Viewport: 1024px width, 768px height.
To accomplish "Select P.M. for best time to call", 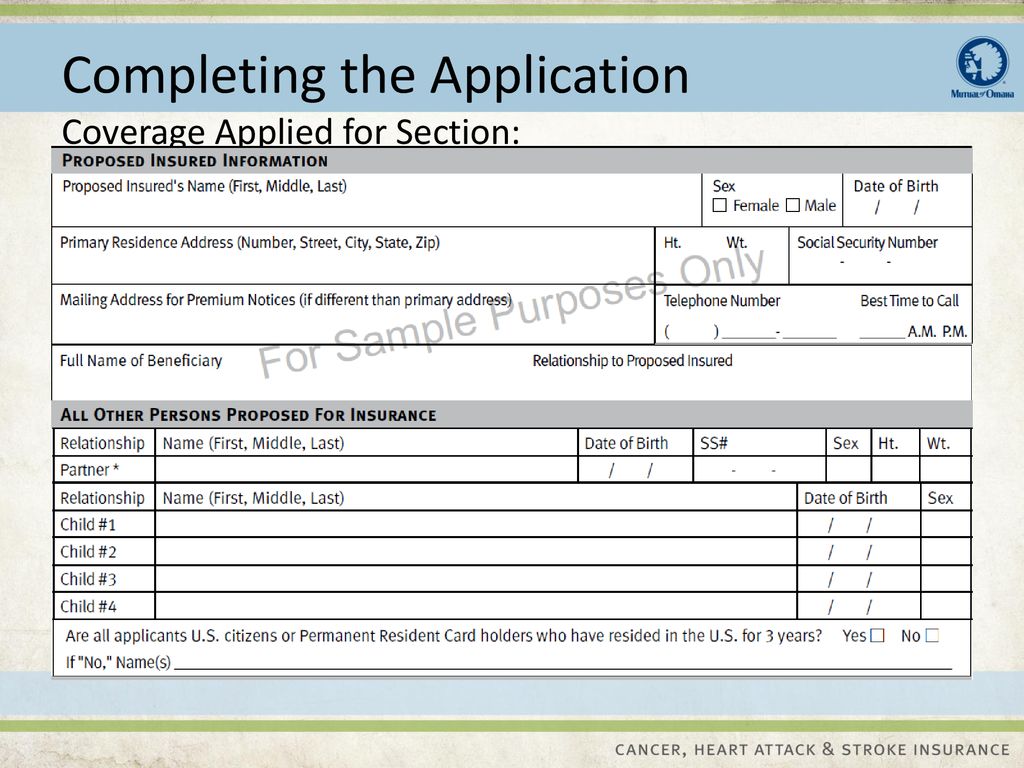I will pyautogui.click(x=954, y=332).
